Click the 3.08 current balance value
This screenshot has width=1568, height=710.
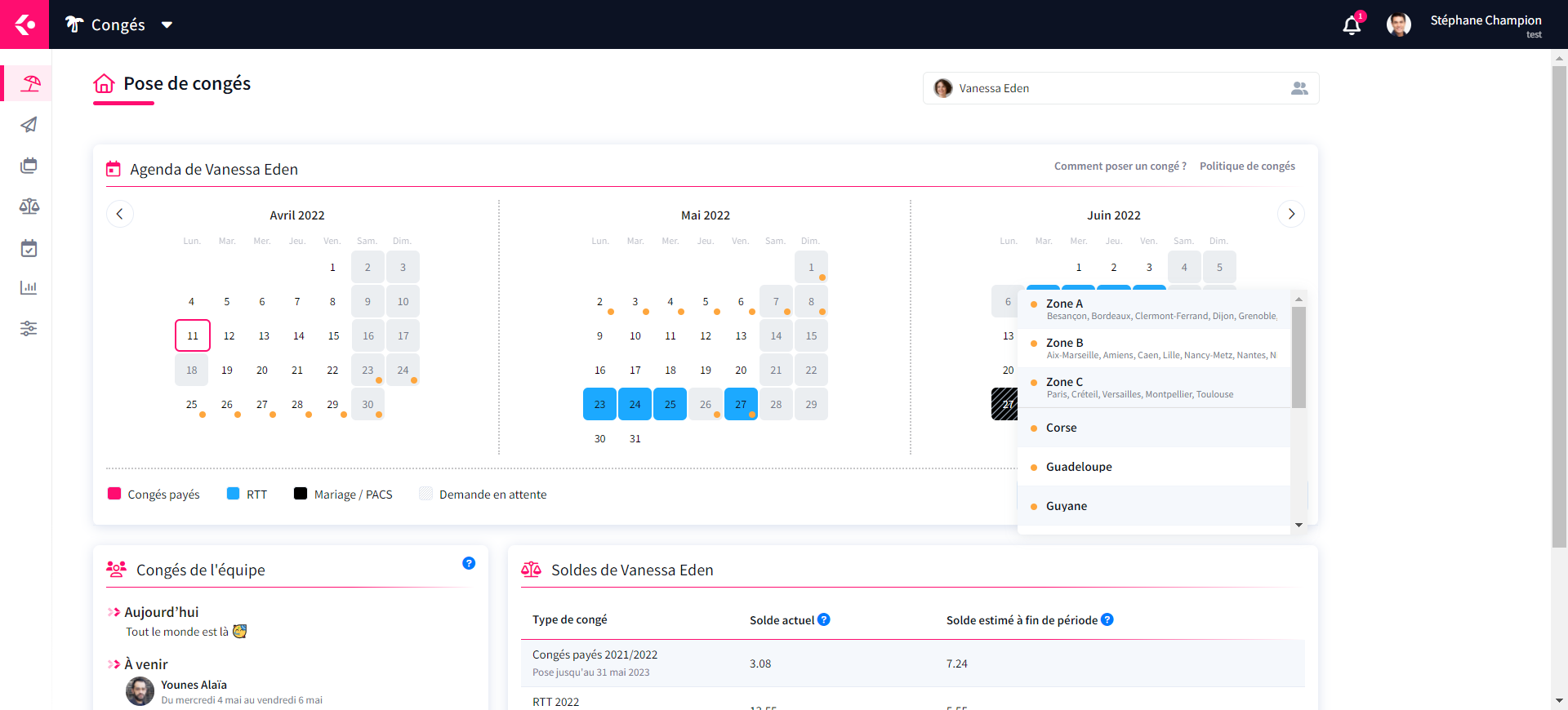760,663
